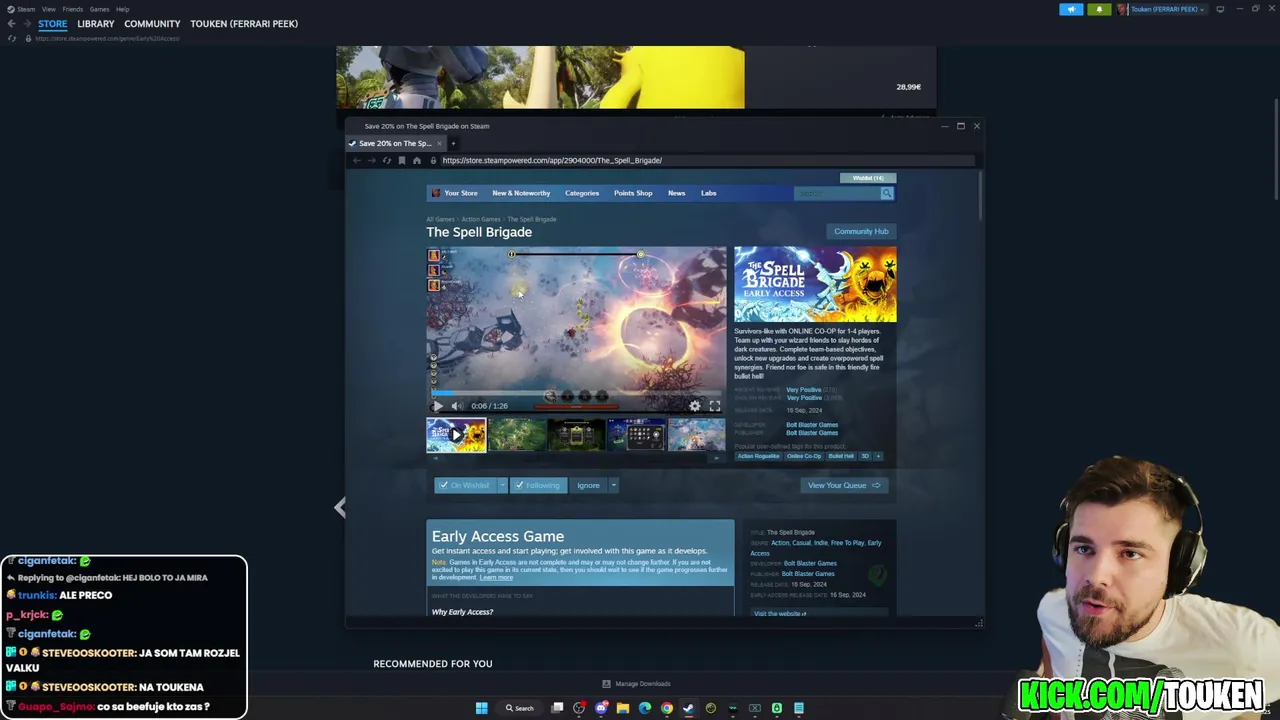The width and height of the screenshot is (1280, 720).
Task: Open the Friends menu in Steam
Action: click(x=73, y=9)
